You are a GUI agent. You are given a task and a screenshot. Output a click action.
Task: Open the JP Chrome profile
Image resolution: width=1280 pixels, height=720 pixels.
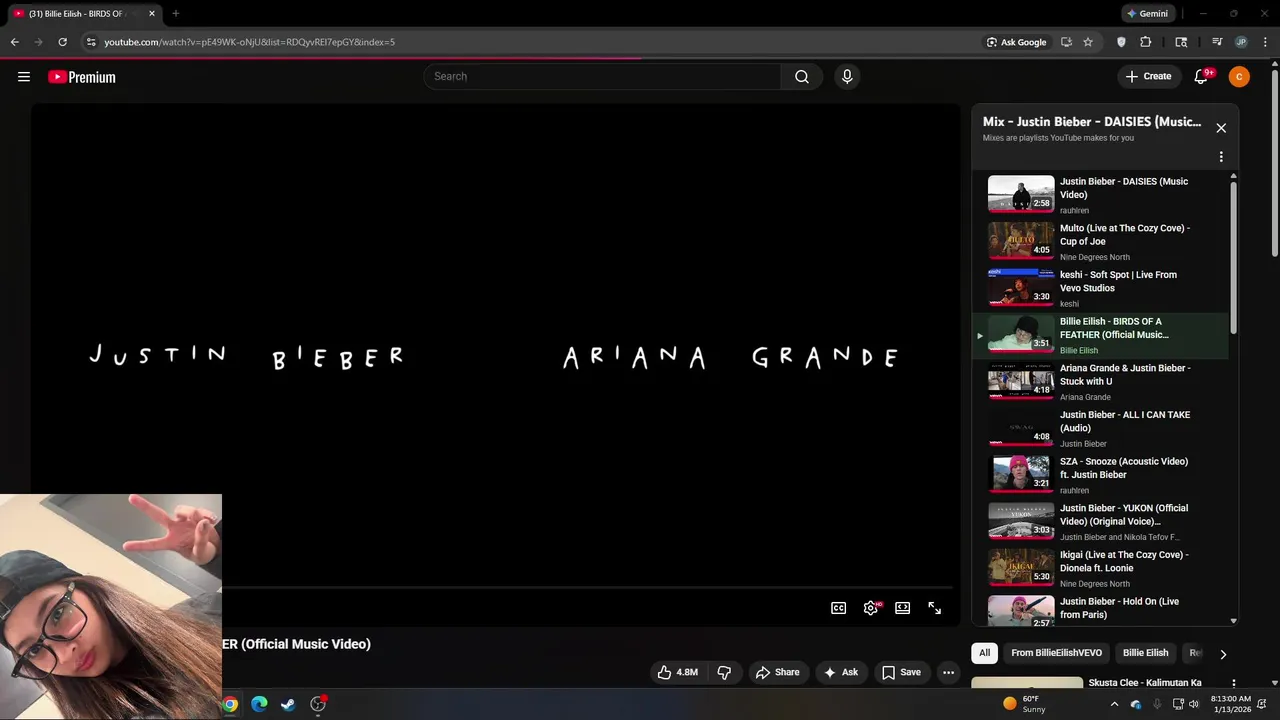pos(1241,42)
